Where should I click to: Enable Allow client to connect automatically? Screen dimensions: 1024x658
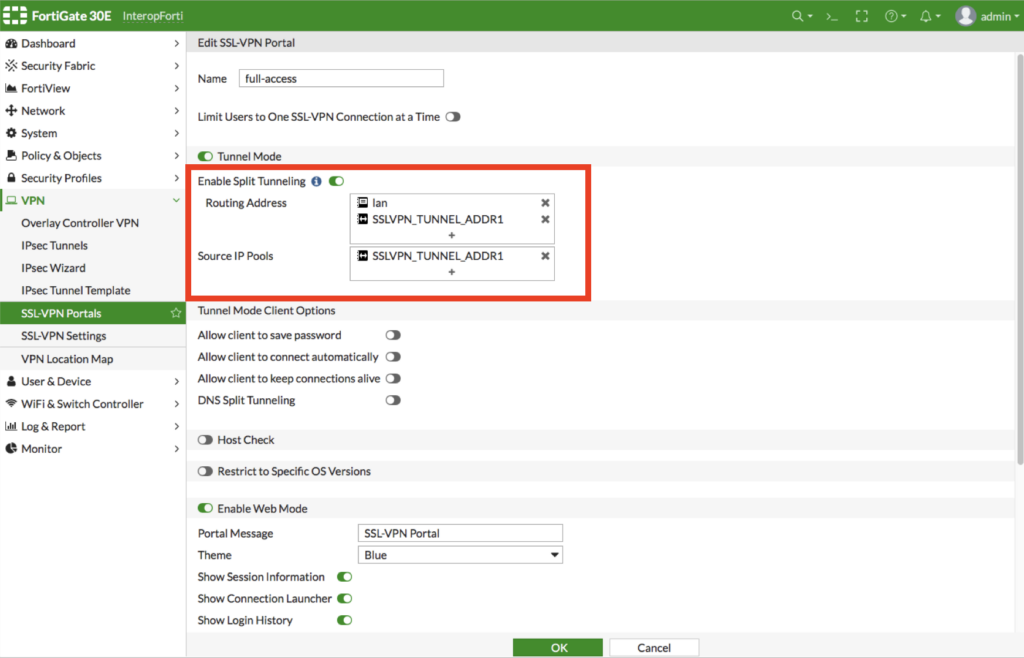[392, 356]
